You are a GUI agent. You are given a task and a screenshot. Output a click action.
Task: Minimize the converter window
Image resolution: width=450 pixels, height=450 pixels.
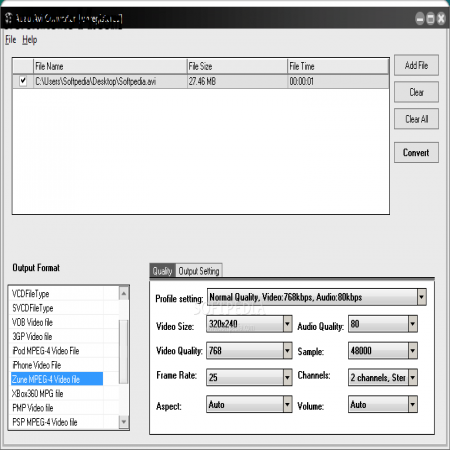pos(420,19)
